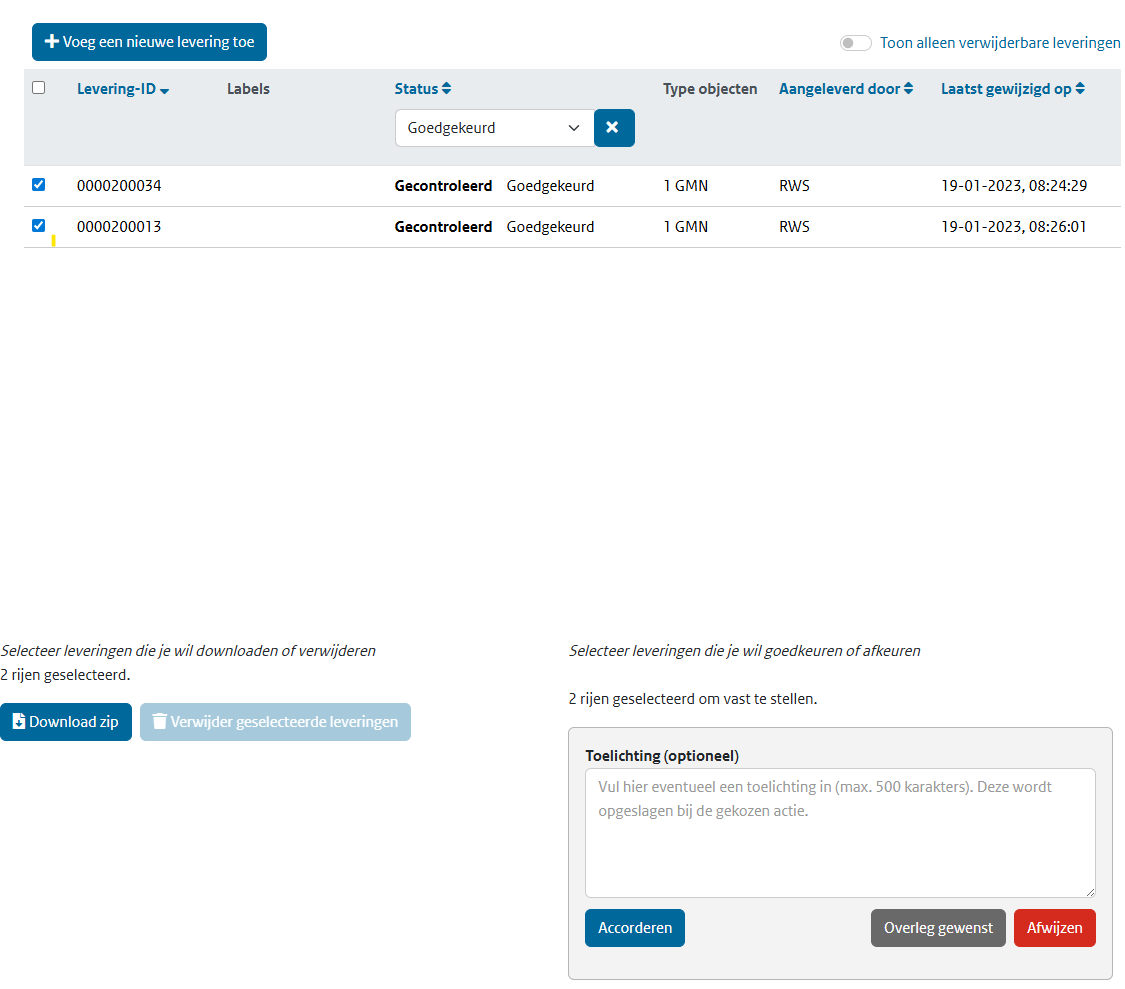
Task: Open levering 0000200013 row ID
Action: (x=119, y=227)
